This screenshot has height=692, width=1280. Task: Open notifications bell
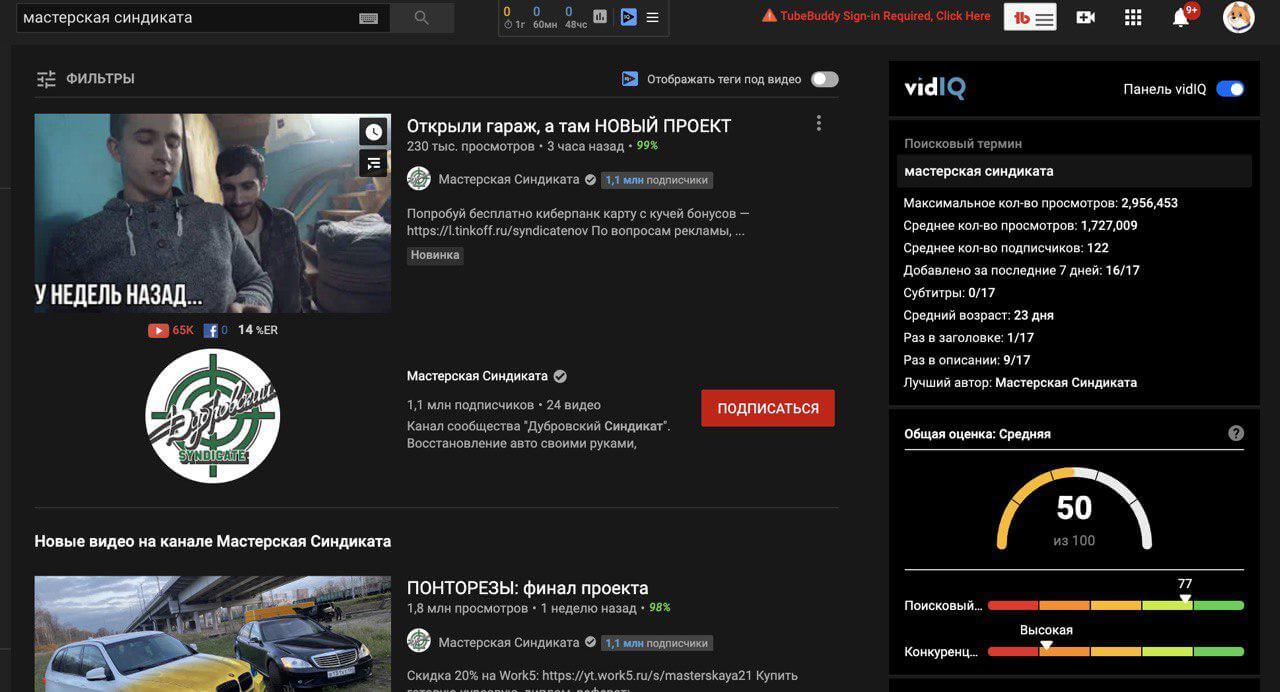point(1181,17)
